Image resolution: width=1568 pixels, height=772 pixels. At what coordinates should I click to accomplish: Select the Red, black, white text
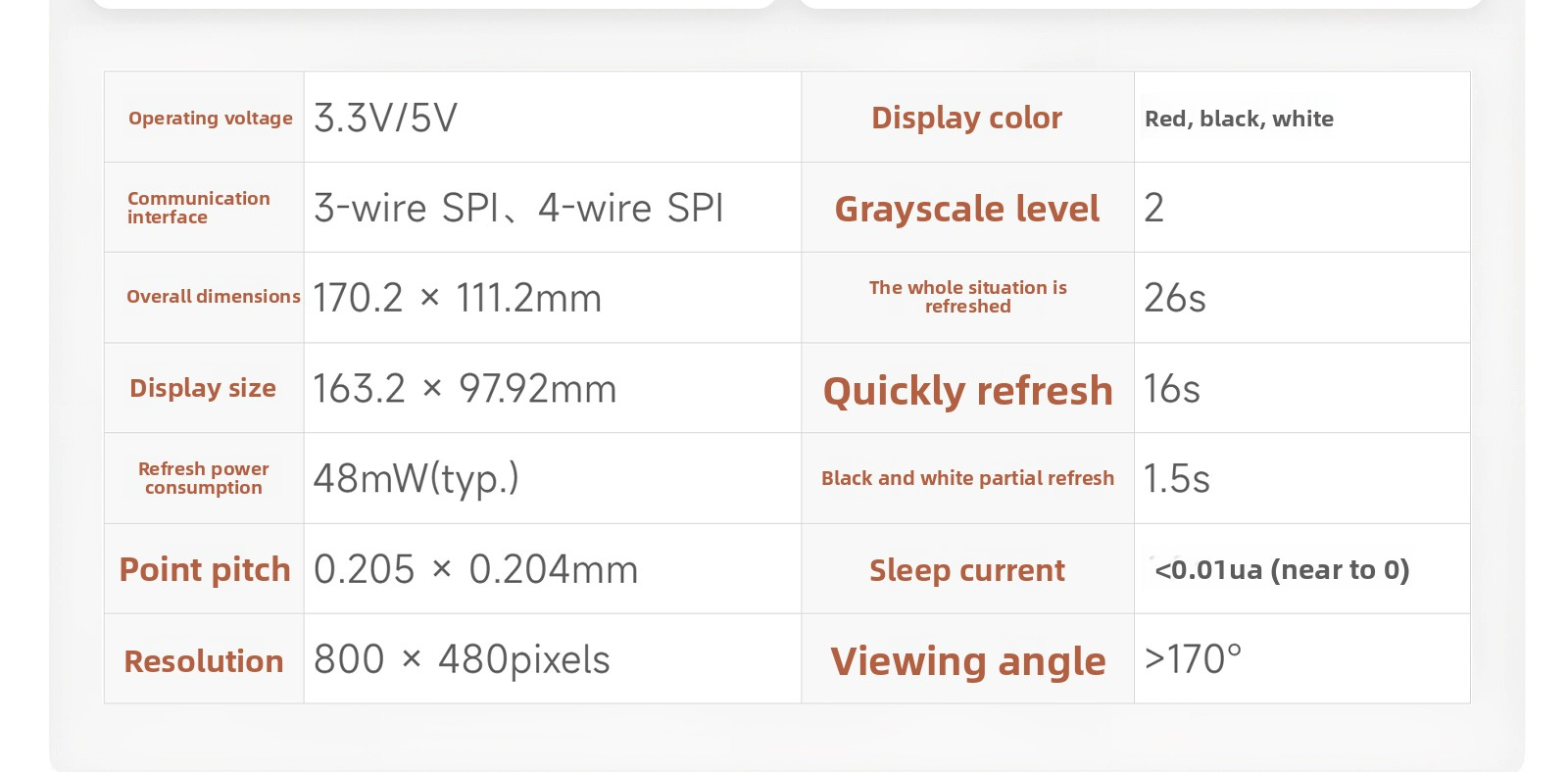pos(1239,119)
